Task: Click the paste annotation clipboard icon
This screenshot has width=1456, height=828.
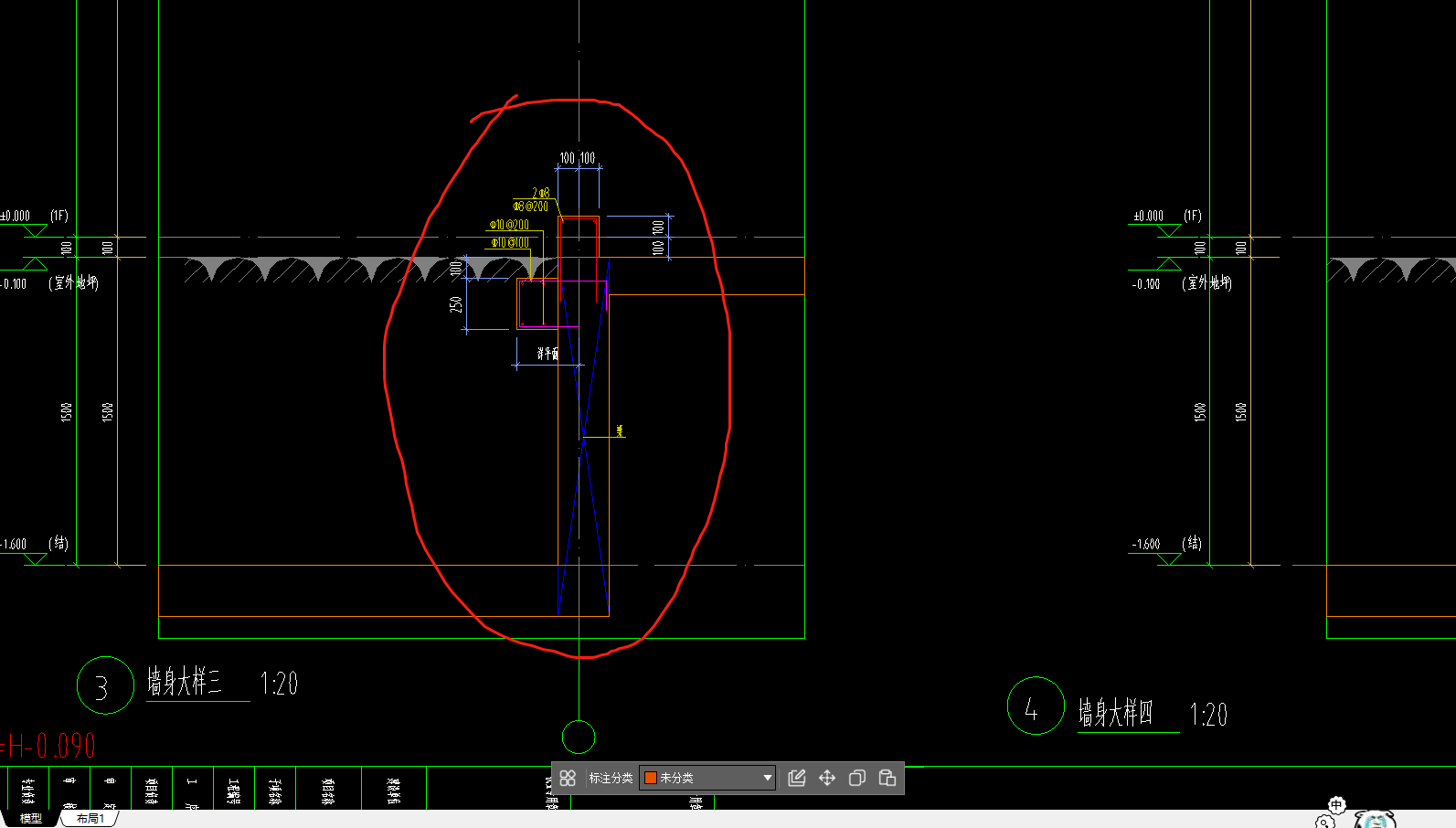Action: tap(887, 778)
